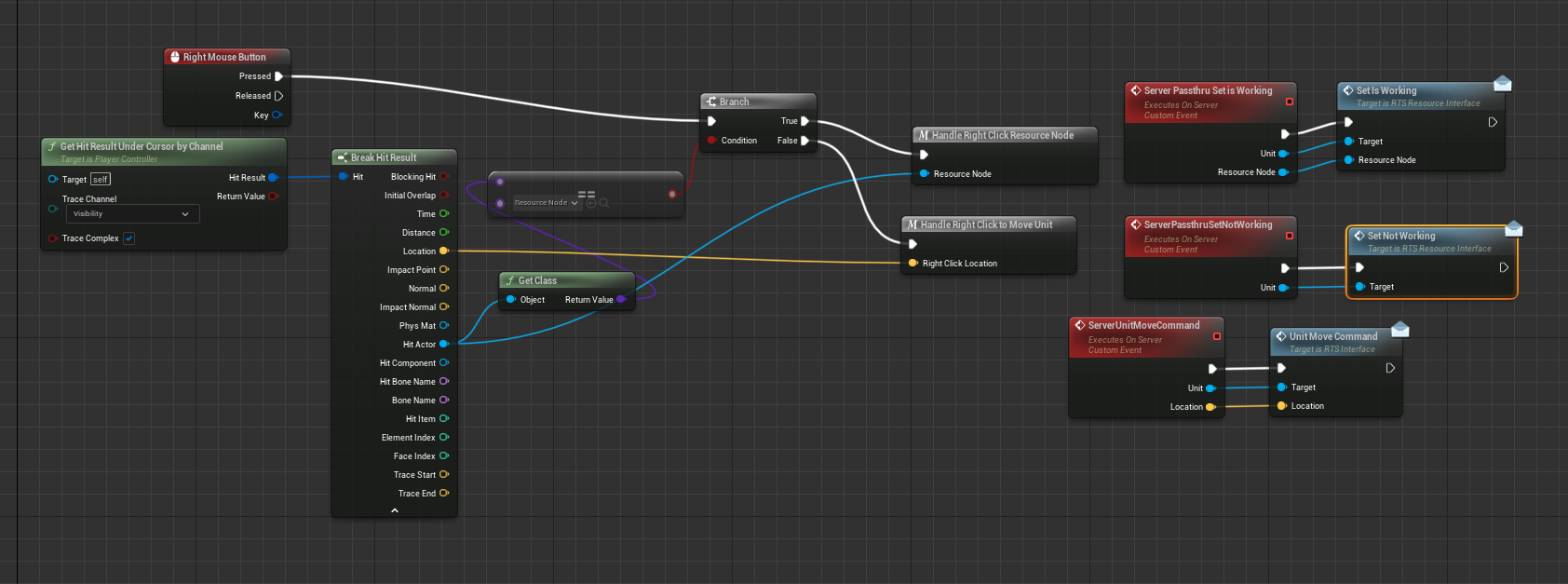This screenshot has width=1568, height=584.
Task: Click the Unit pin on ServerPassthruSetNotWorking
Action: [x=1283, y=288]
